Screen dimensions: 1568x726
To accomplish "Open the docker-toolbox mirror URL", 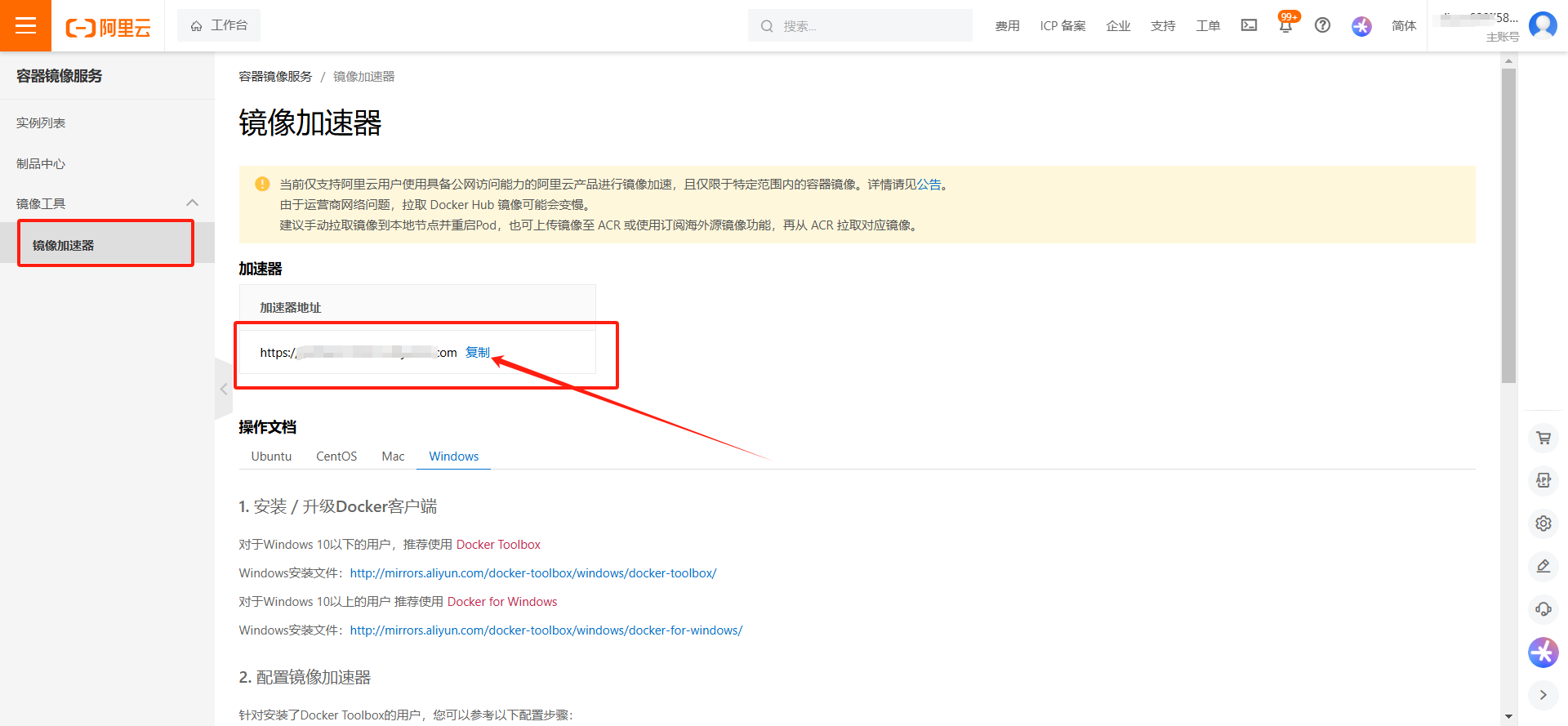I will point(533,573).
